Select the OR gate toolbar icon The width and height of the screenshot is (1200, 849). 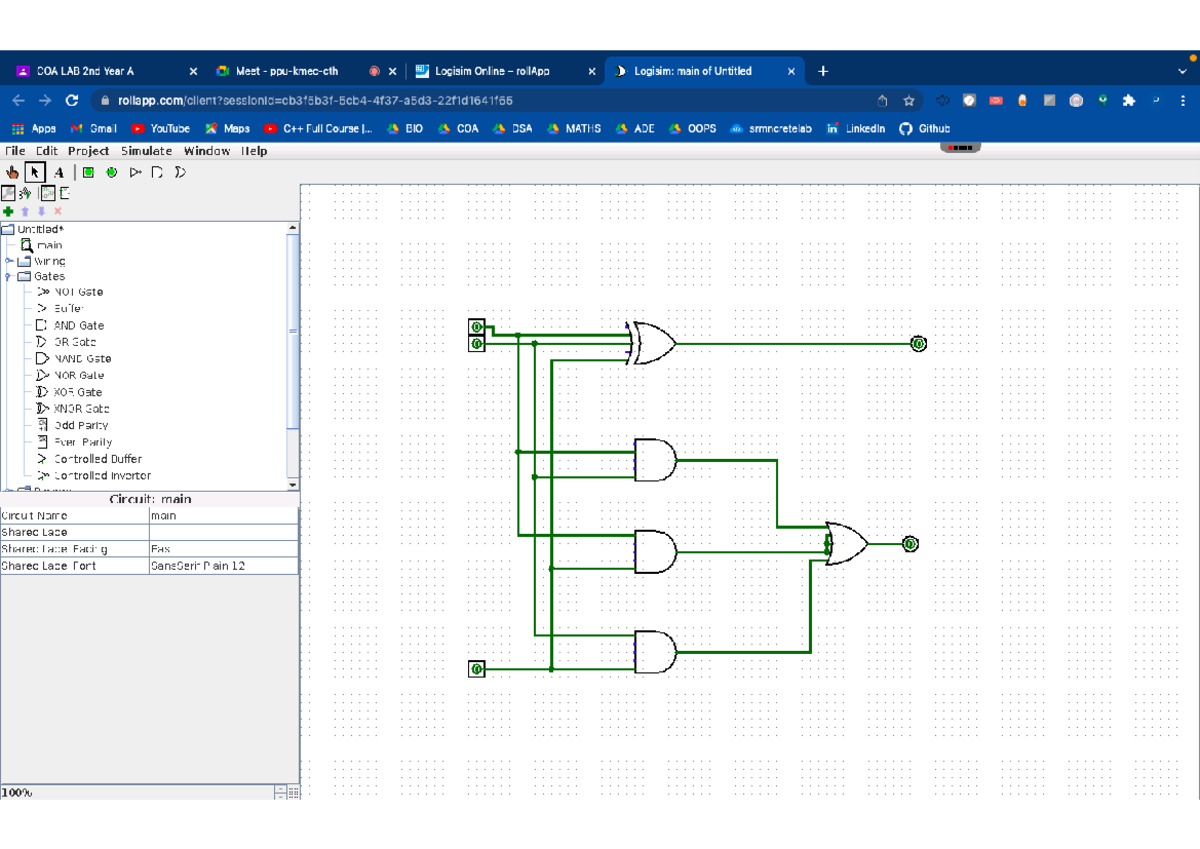coord(178,172)
